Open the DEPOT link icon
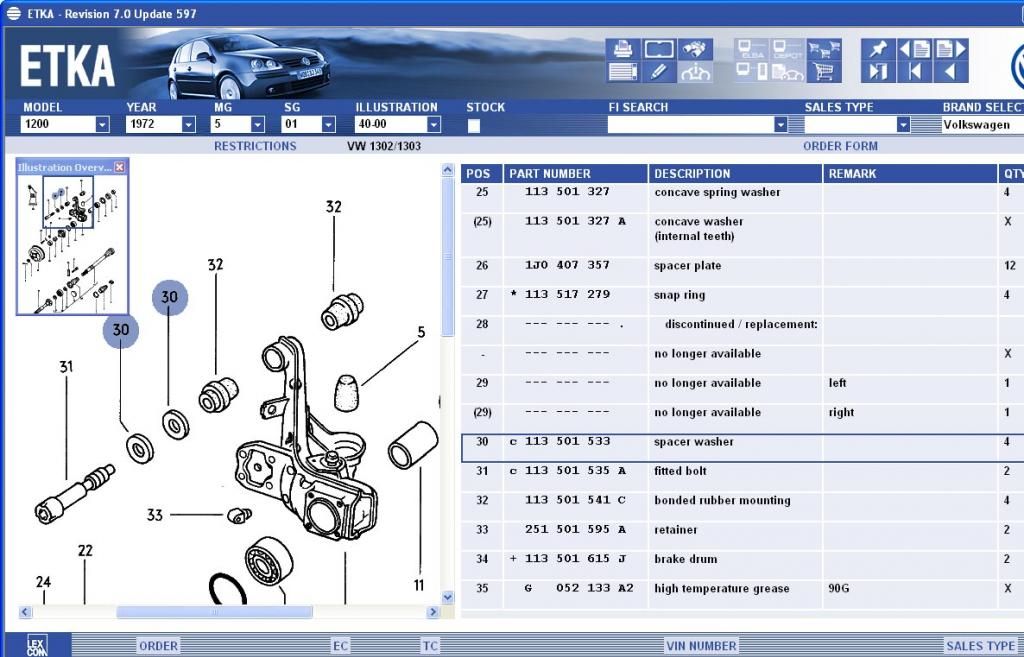This screenshot has width=1024, height=657. click(x=788, y=49)
